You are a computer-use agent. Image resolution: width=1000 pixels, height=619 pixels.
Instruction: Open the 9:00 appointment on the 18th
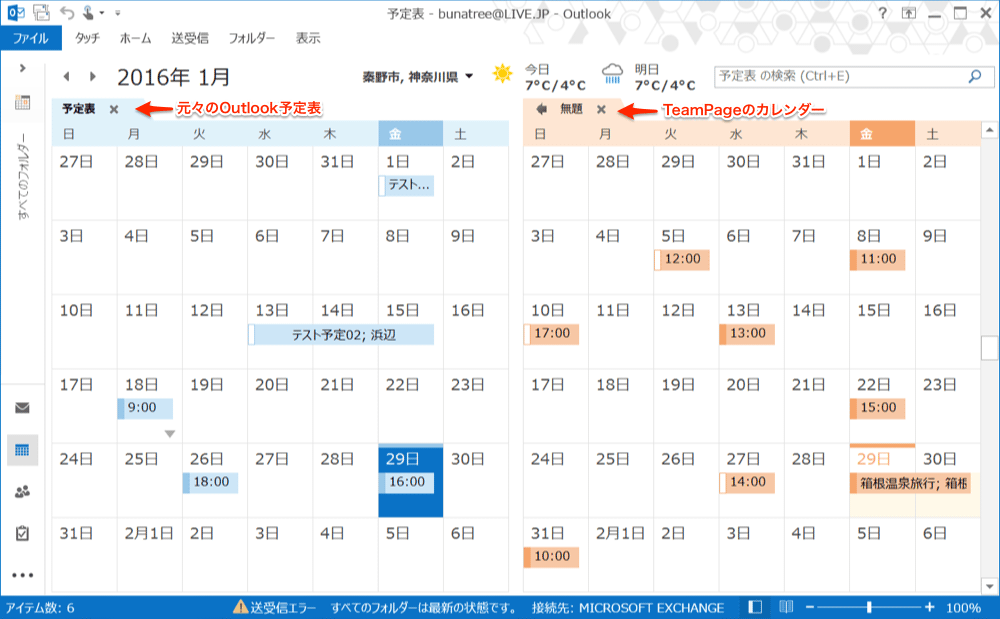tap(145, 408)
